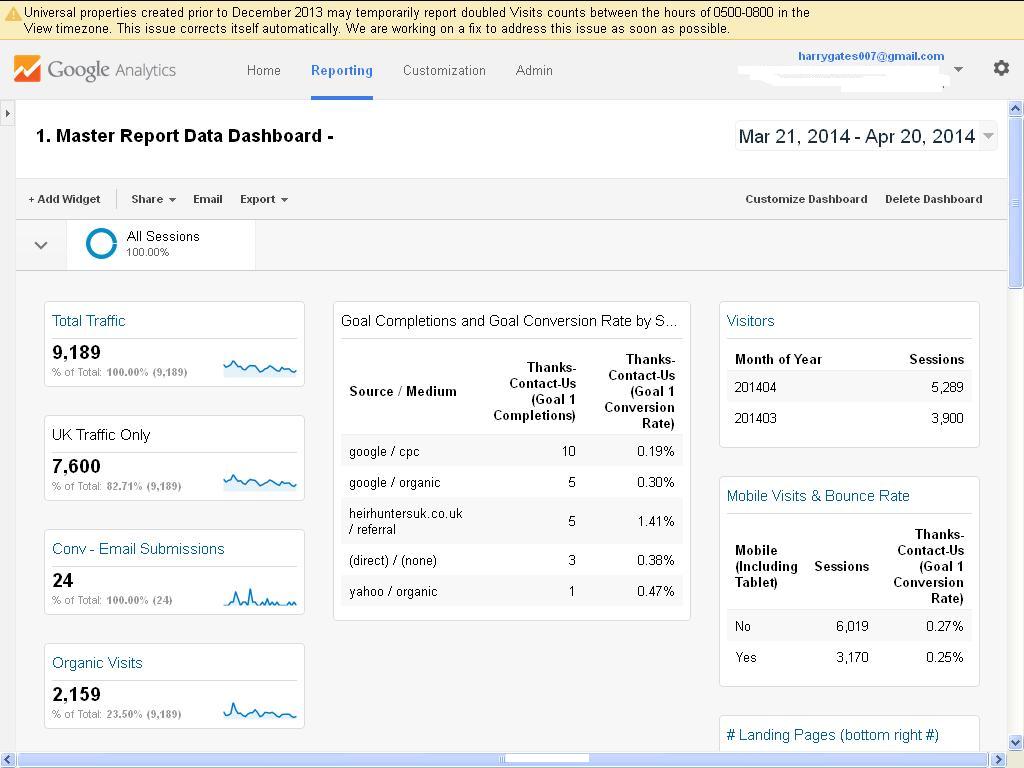1024x768 pixels.
Task: Click the Google Analytics logo
Action: 95,70
